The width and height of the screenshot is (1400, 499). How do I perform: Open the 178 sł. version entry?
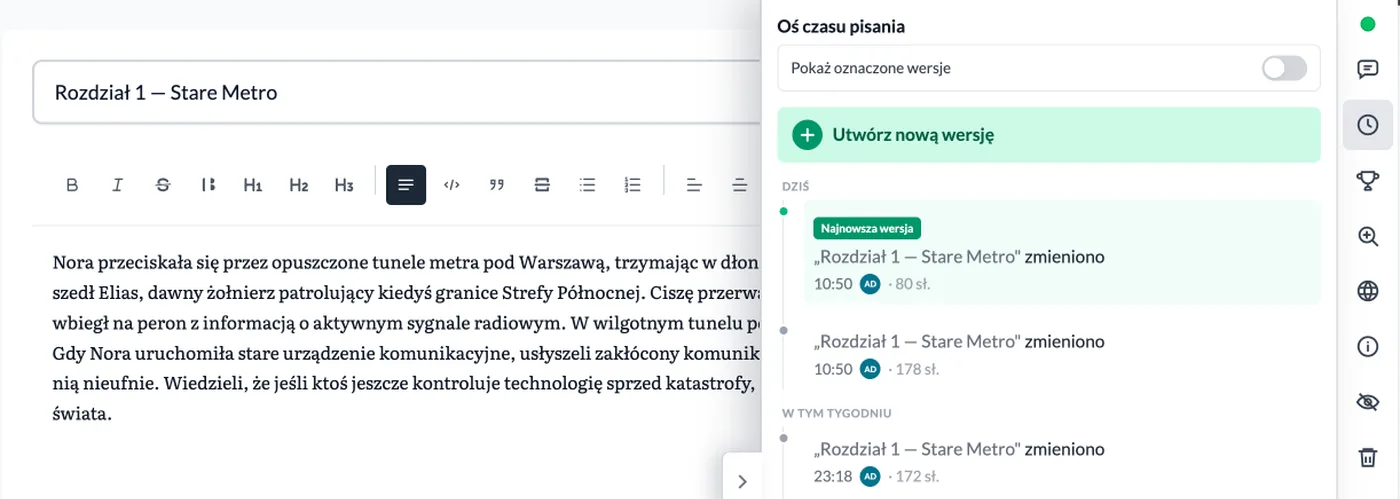coord(1062,355)
